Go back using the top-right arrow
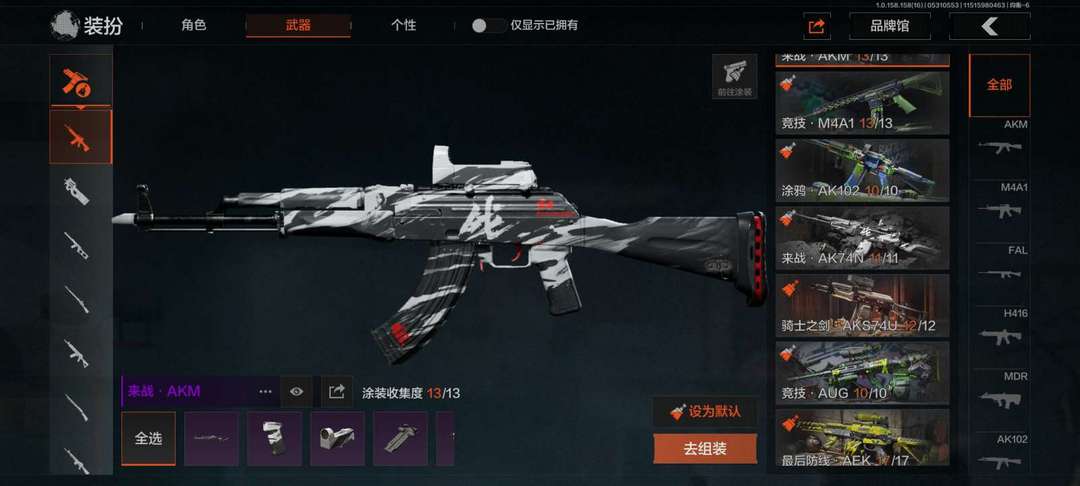The image size is (1080, 486). pos(990,26)
